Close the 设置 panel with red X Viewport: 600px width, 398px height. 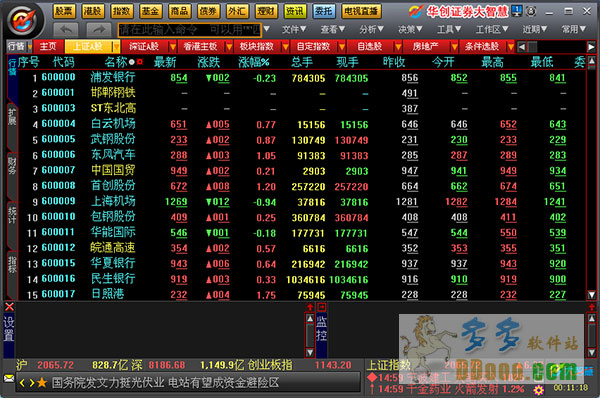9,307
